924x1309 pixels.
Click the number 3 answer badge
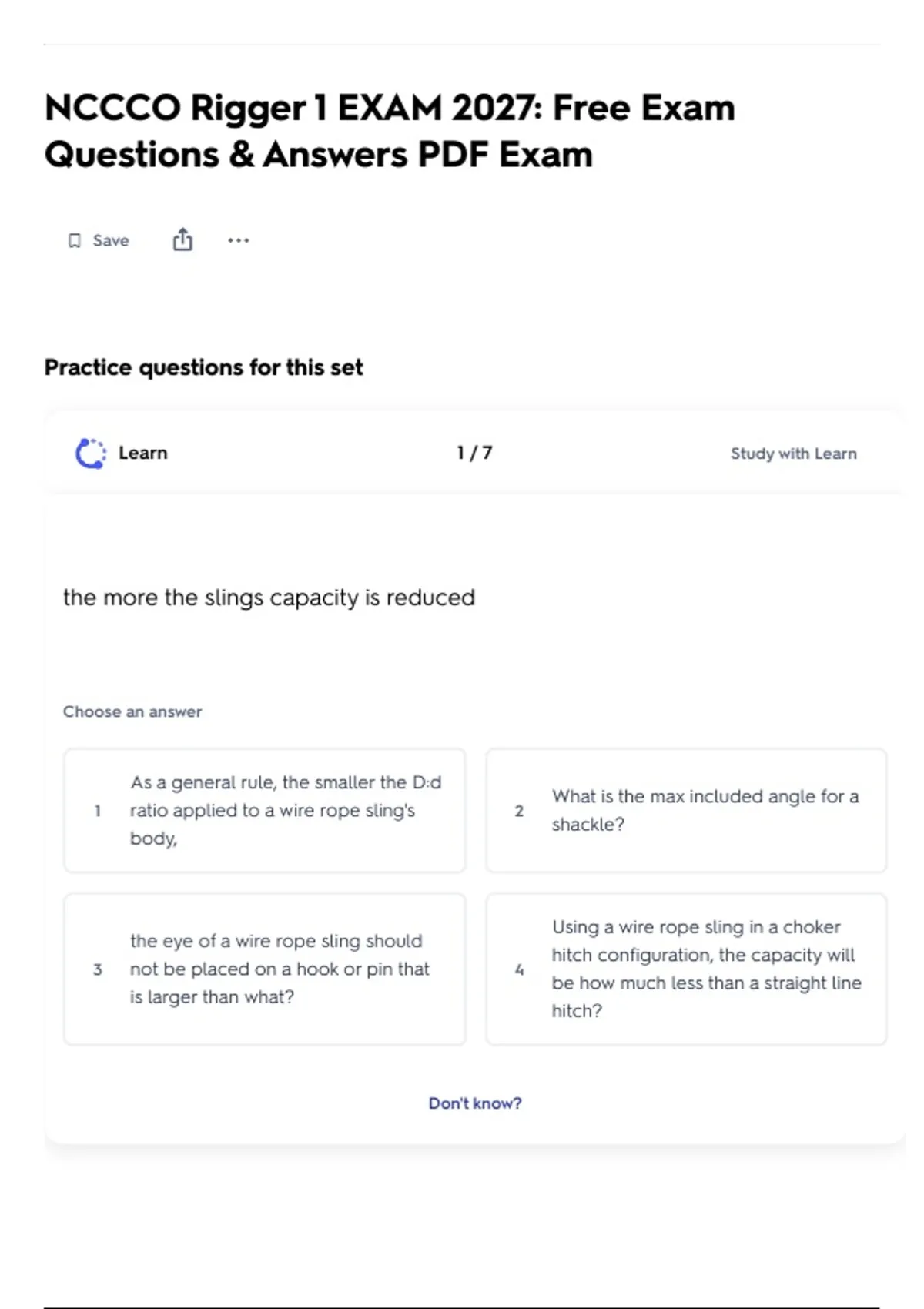98,969
